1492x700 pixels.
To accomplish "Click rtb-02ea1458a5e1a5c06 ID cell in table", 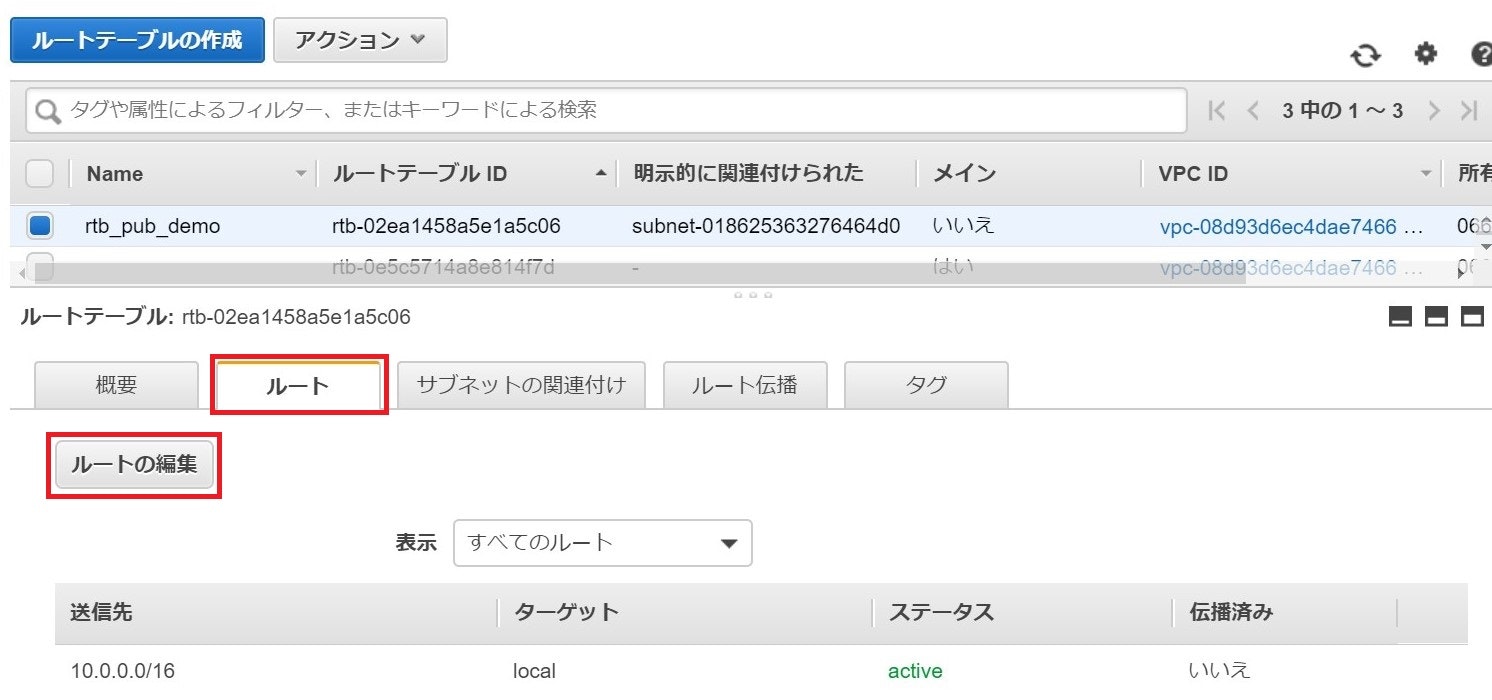I will (446, 227).
